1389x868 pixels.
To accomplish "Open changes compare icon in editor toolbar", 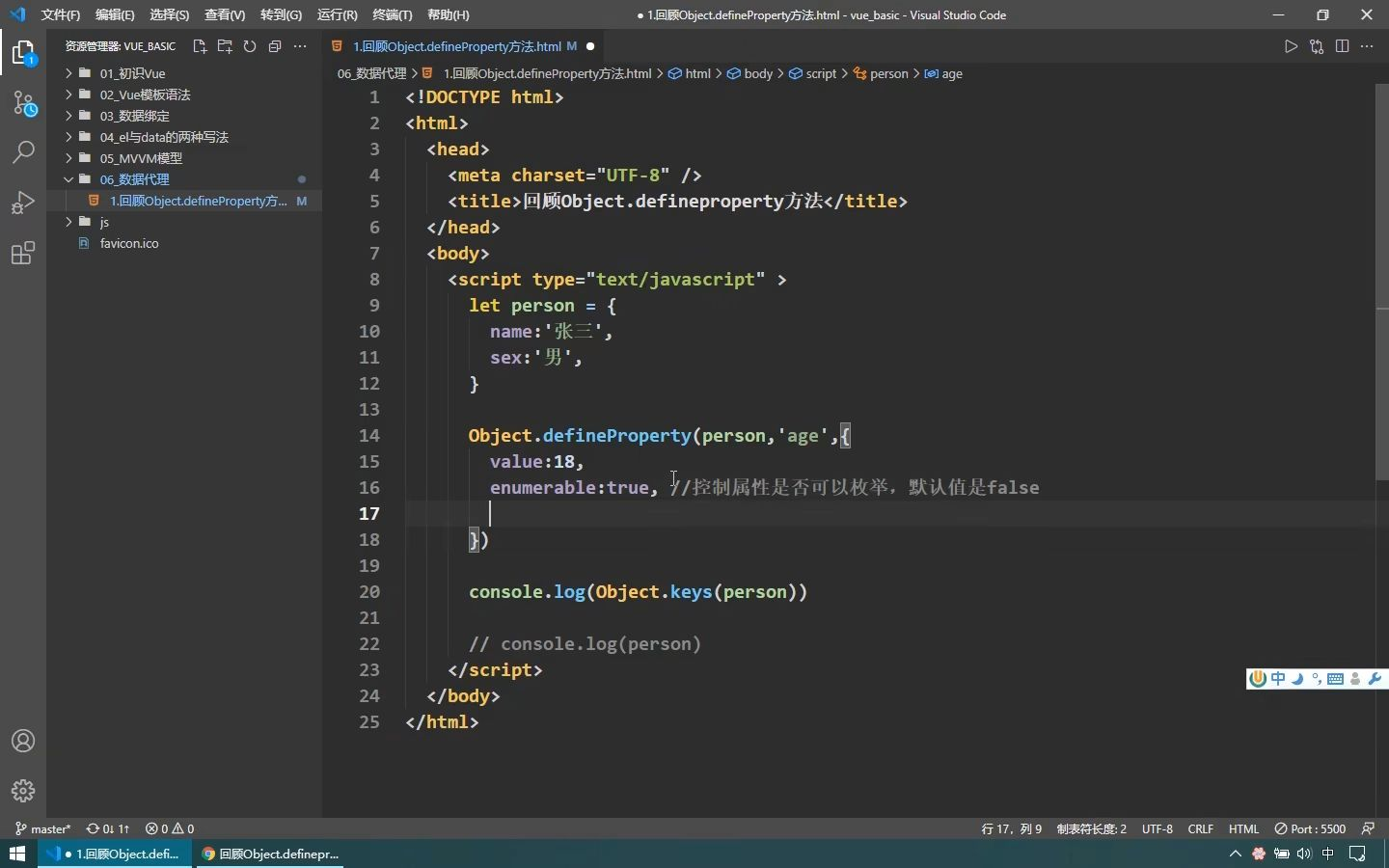I will pos(1317,46).
